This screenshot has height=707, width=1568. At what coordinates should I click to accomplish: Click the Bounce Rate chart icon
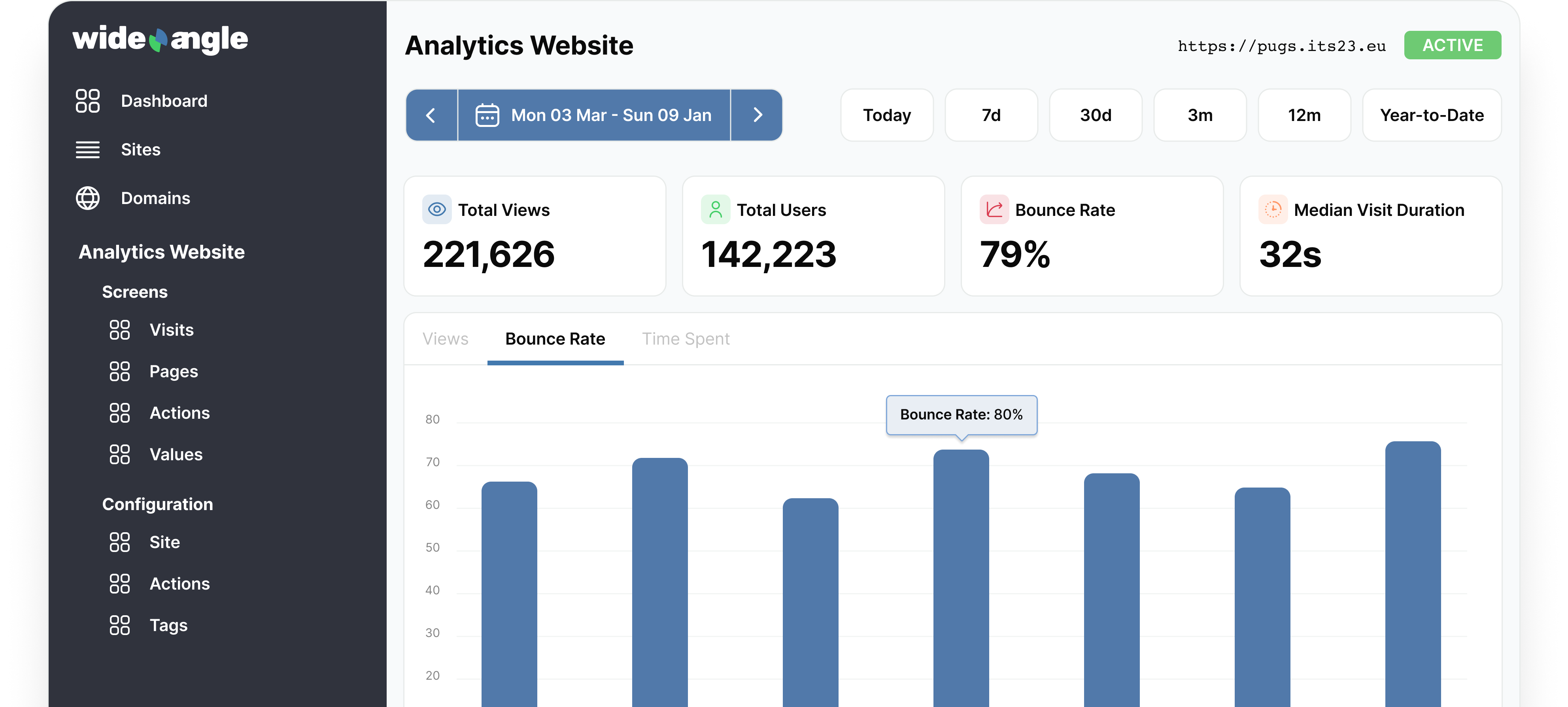click(995, 210)
